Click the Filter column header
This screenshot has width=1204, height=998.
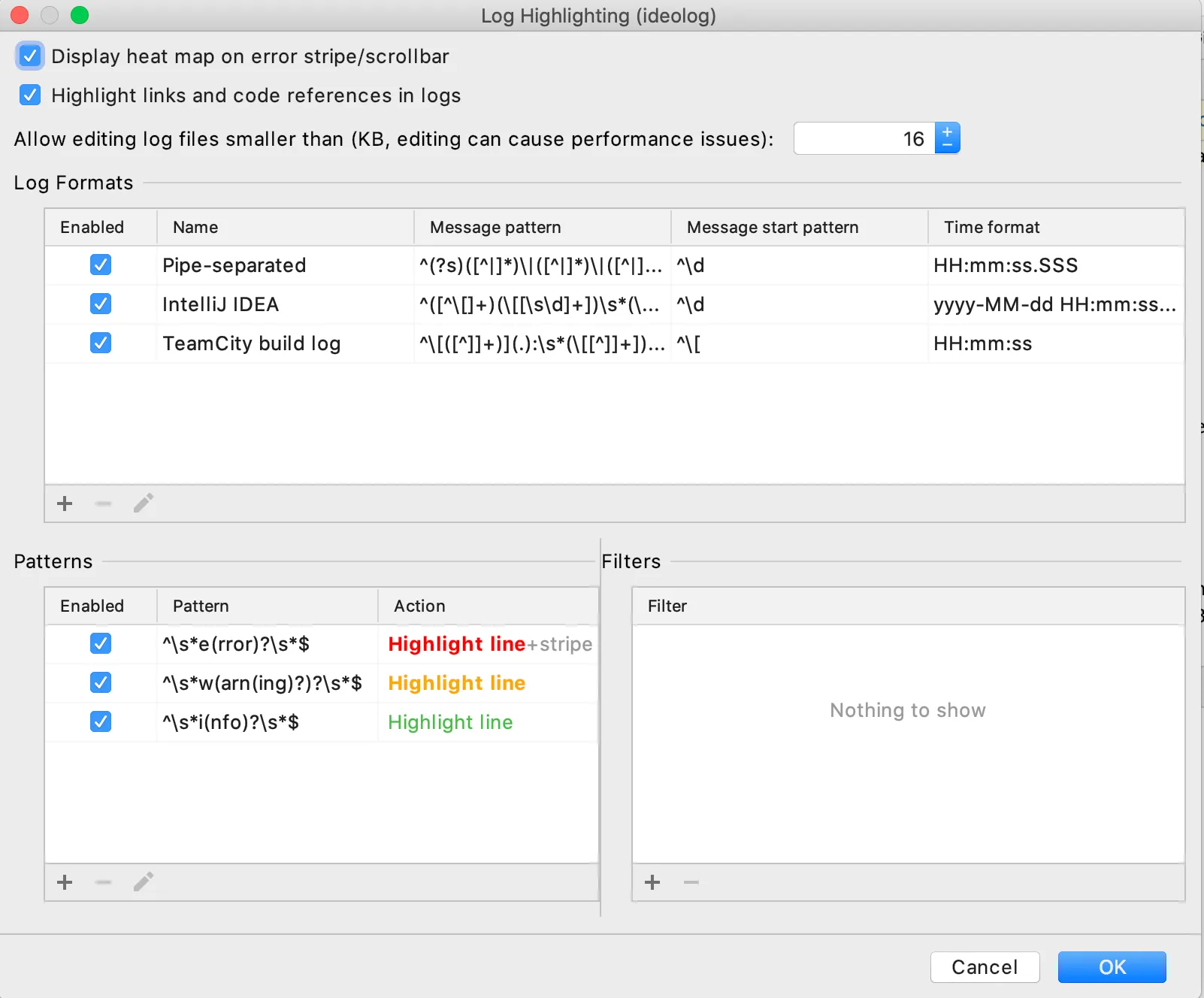click(x=909, y=606)
